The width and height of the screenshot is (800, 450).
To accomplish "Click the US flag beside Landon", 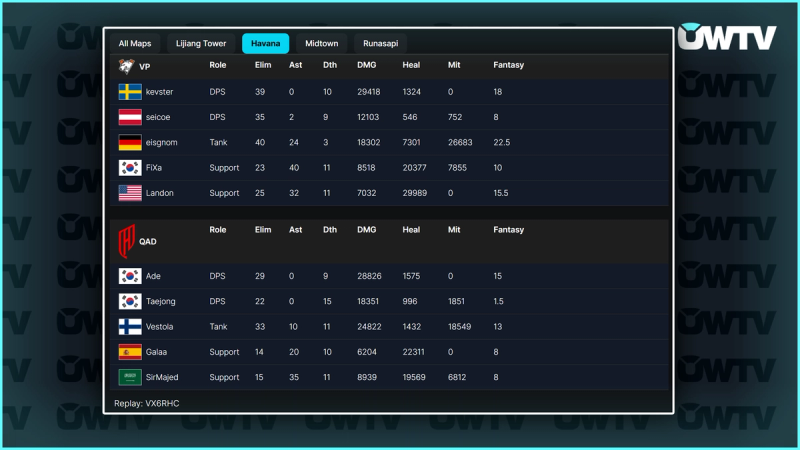I will [130, 193].
